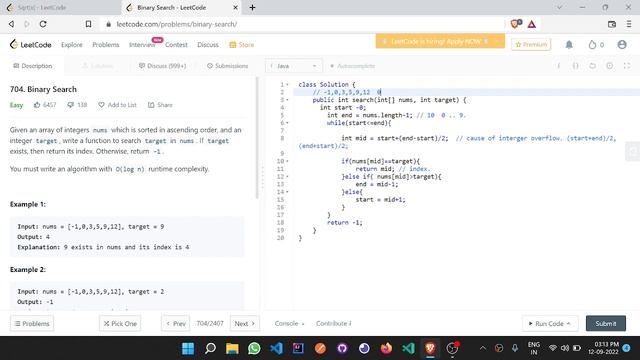Click the Brave Shields icon

[x=516, y=24]
